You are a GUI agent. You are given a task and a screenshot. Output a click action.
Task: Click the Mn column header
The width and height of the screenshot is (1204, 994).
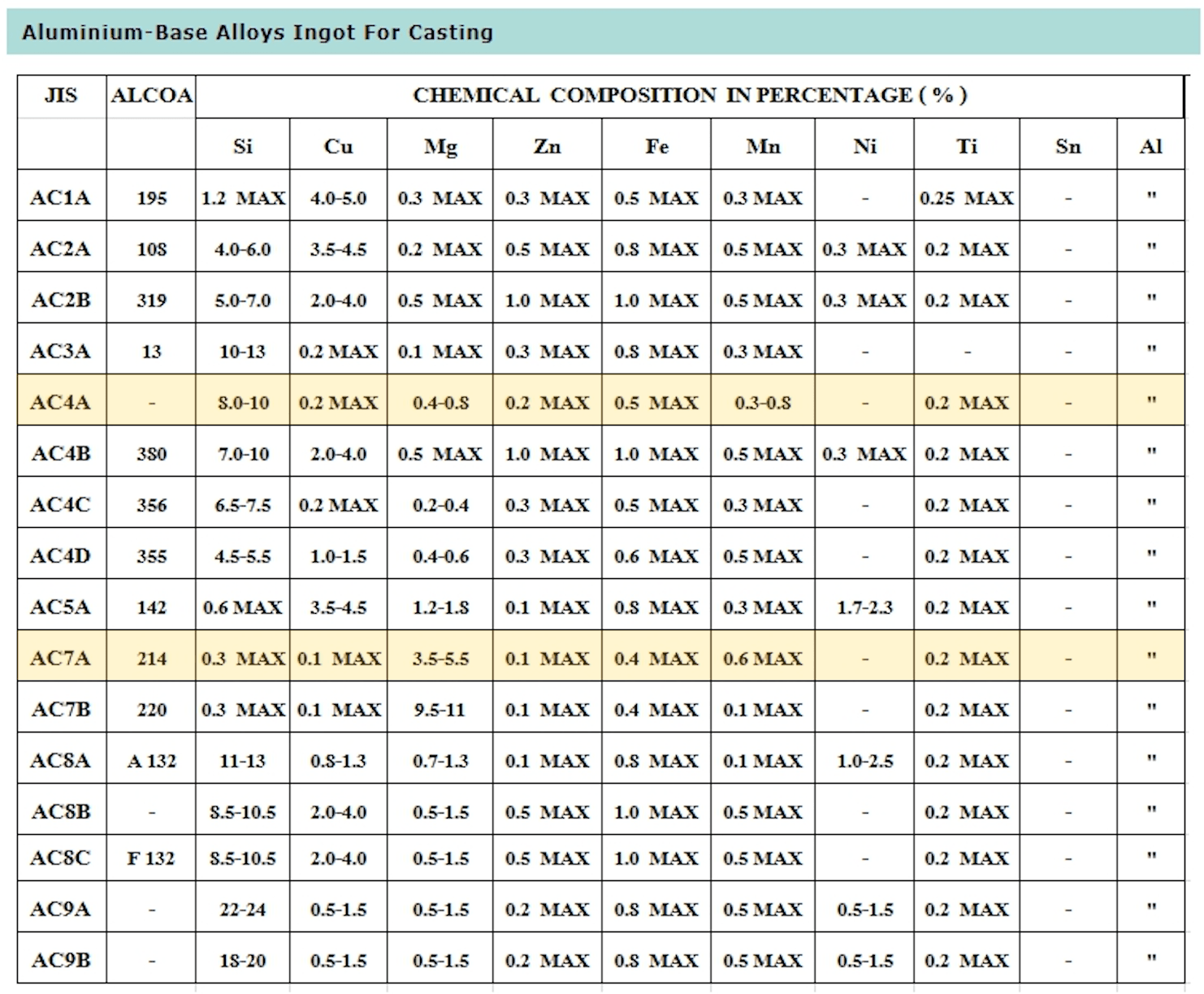coord(761,146)
